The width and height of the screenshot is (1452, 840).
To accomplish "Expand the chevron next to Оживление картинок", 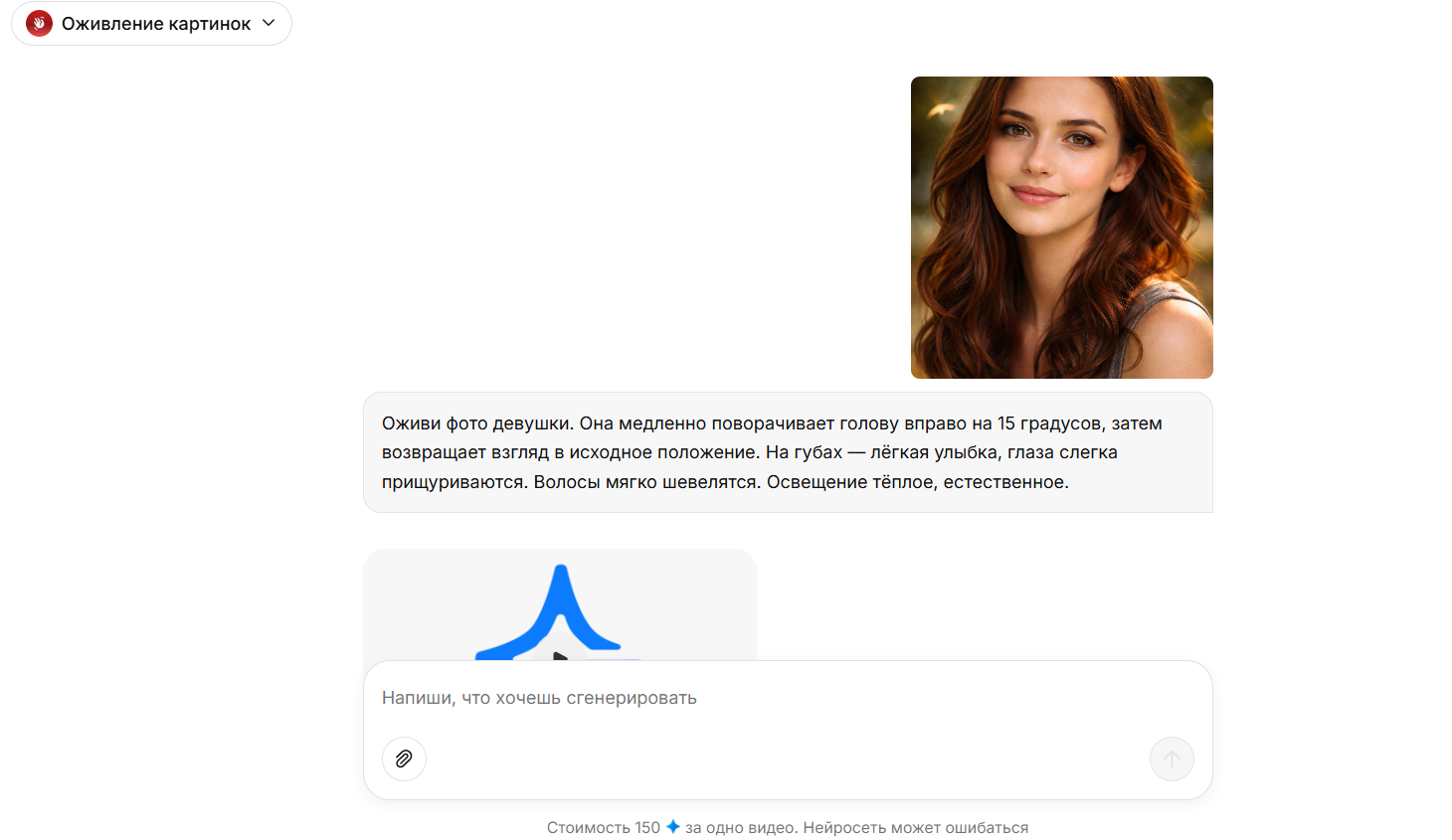I will [269, 23].
